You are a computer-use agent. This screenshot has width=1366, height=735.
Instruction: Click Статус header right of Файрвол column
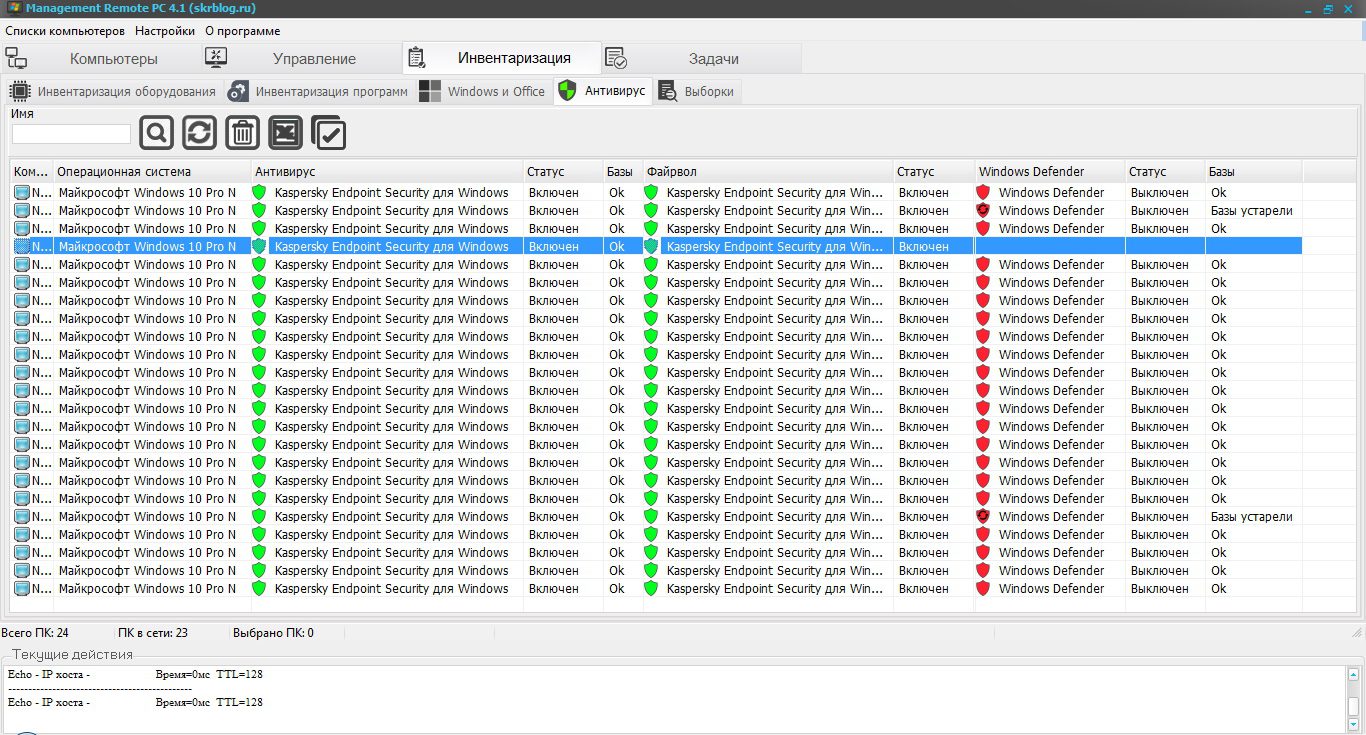pyautogui.click(x=934, y=172)
